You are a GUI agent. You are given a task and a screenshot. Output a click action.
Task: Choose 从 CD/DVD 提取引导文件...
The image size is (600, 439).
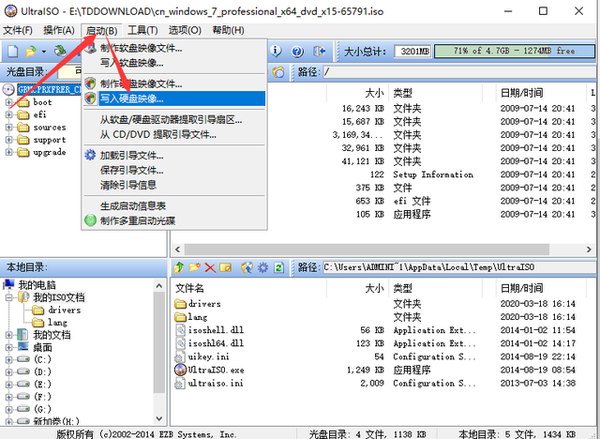pos(174,134)
